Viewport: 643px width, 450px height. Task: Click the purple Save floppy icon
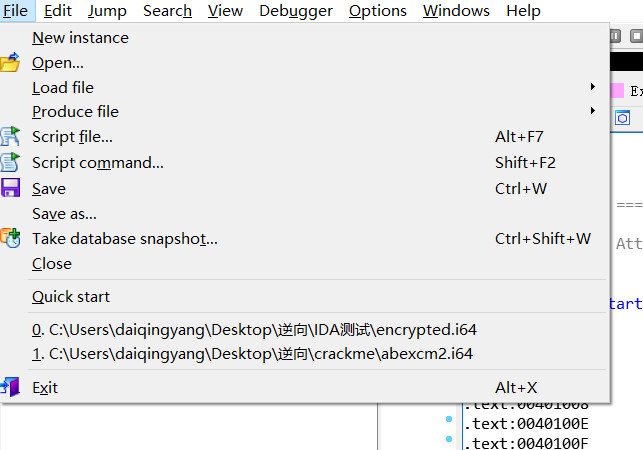coord(10,189)
